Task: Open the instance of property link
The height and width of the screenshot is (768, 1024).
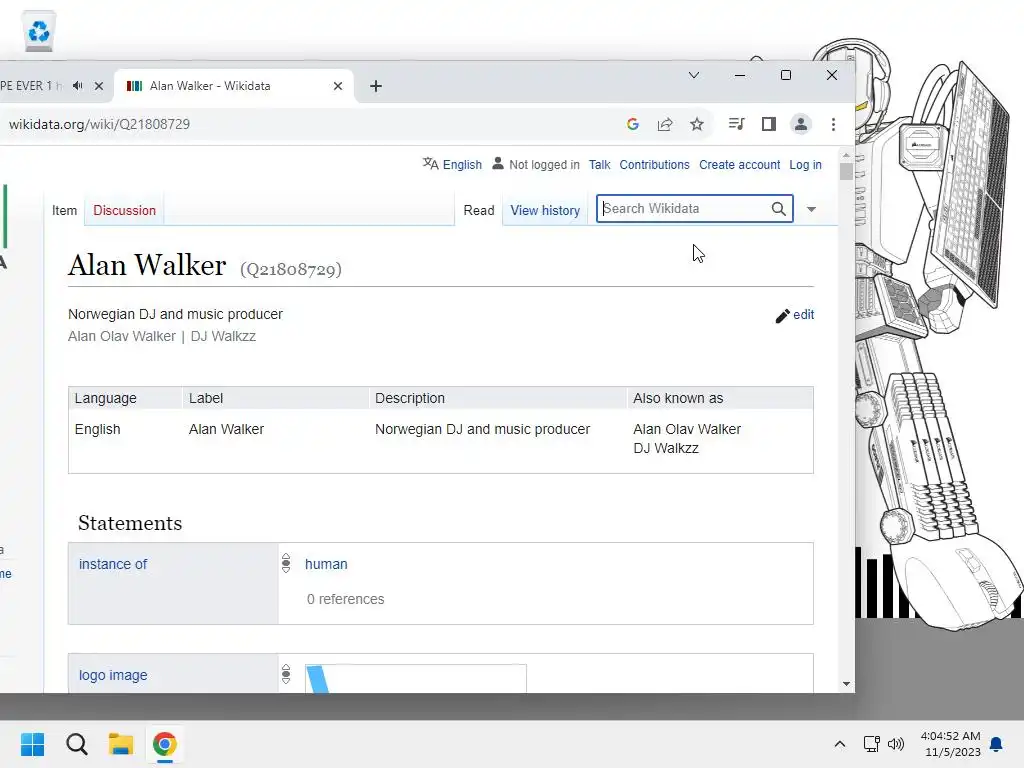Action: click(x=113, y=564)
